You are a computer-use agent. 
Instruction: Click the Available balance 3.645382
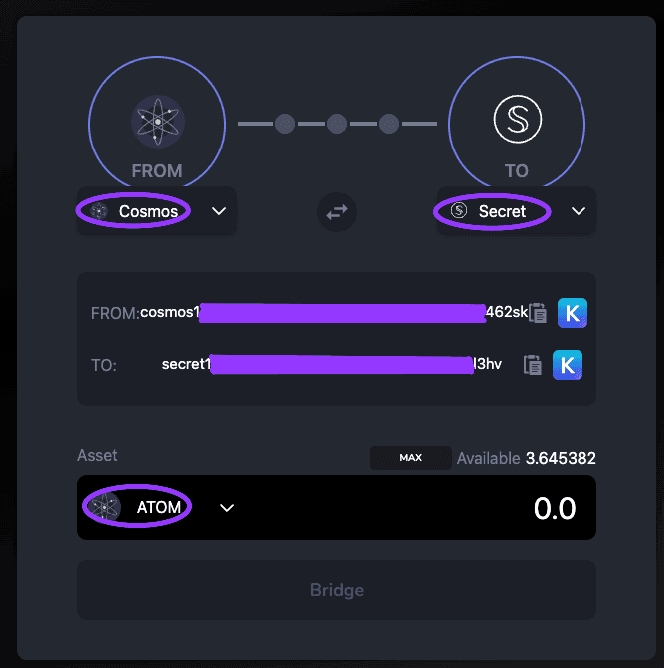[x=560, y=459]
